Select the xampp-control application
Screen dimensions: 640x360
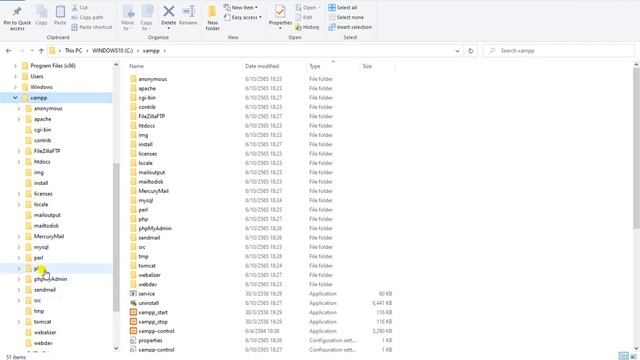[x=156, y=331]
